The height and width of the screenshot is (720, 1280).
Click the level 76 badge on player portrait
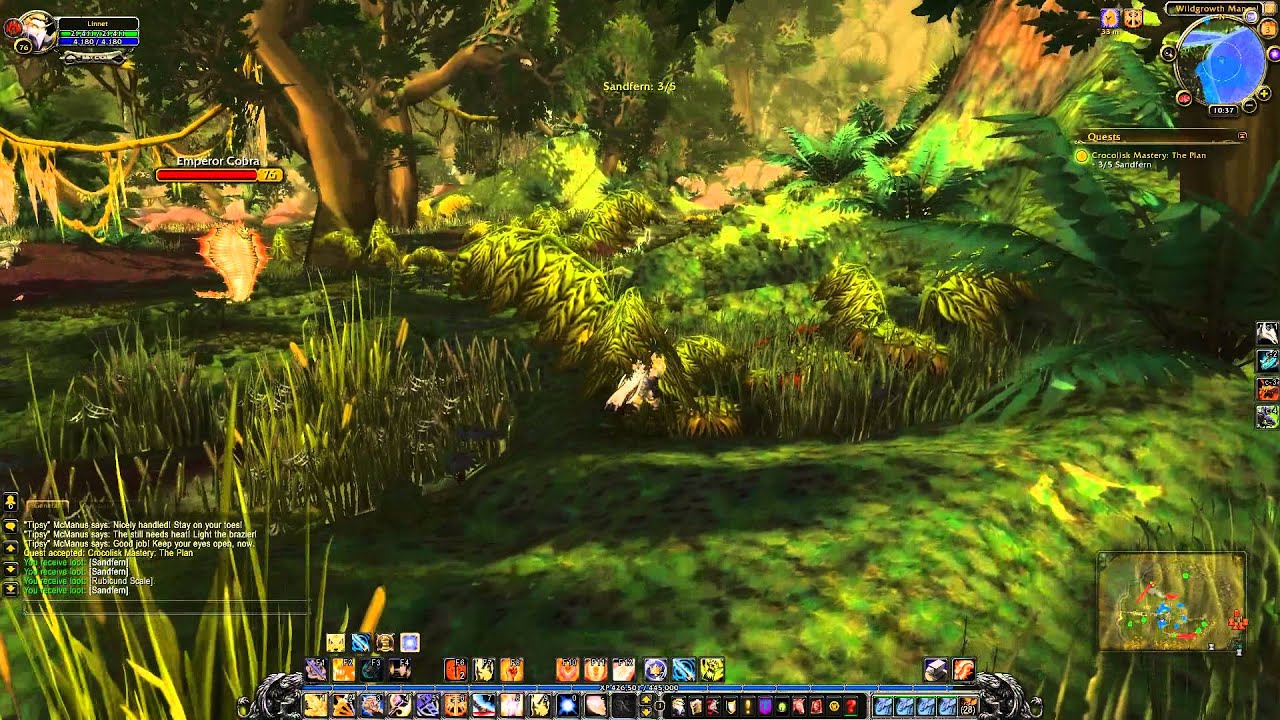tap(23, 47)
